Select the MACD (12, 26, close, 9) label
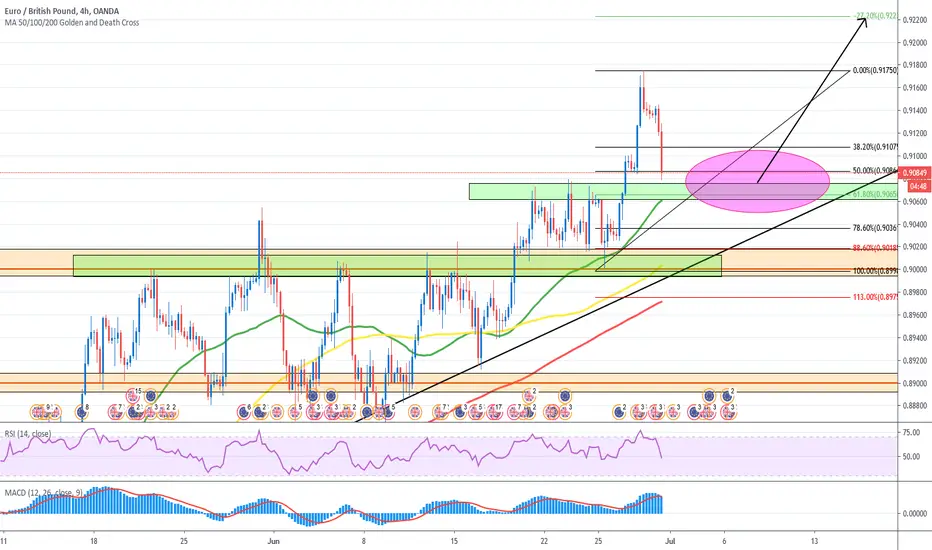Viewport: 932px width, 550px height. (45, 493)
